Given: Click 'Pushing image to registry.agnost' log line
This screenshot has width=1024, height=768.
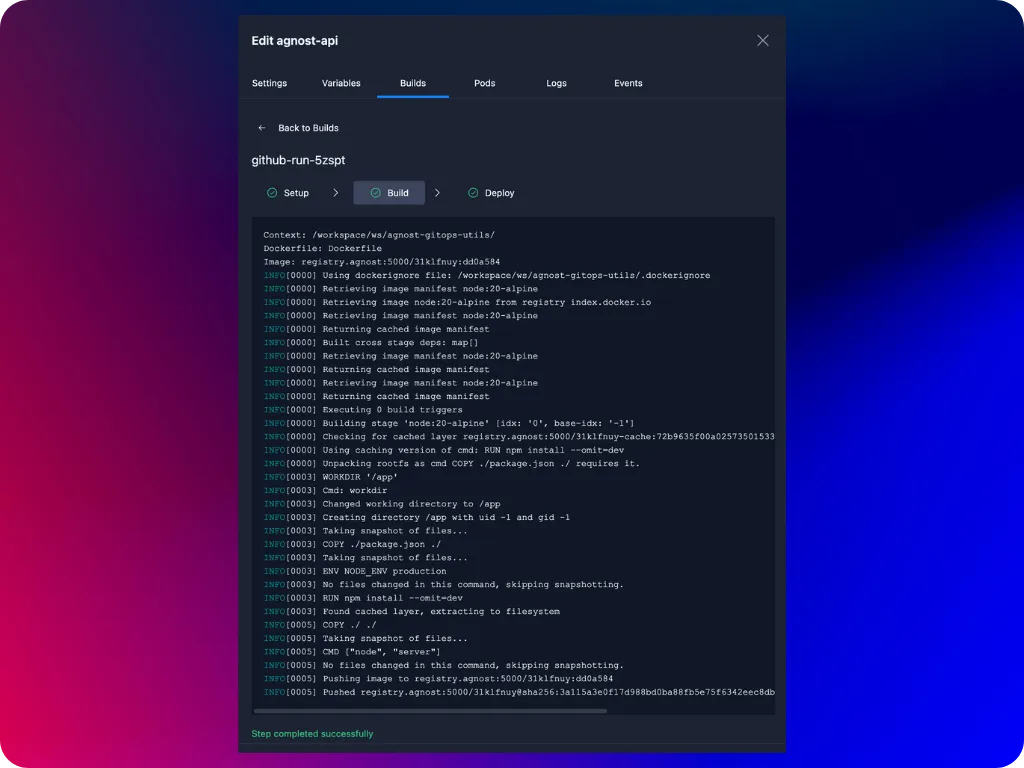Looking at the screenshot, I should 438,679.
